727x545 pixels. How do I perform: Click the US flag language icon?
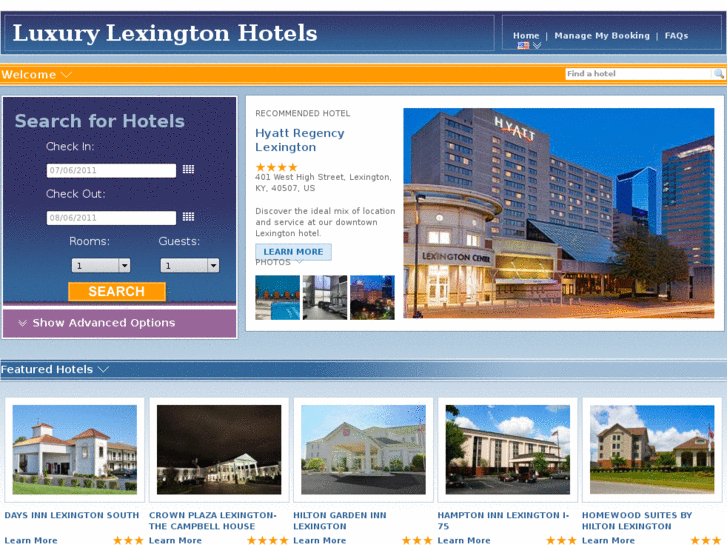pos(523,45)
